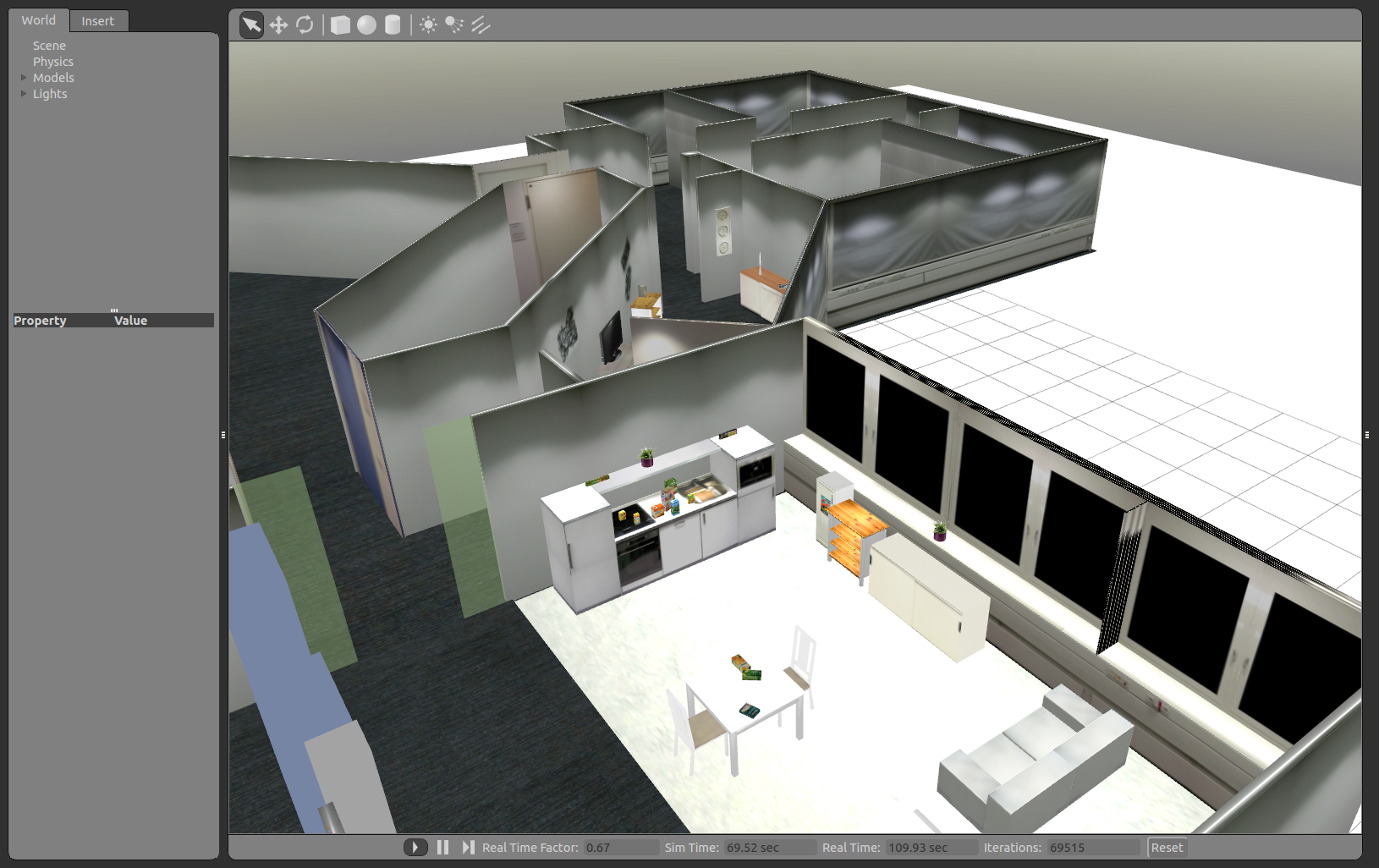Step the simulation forward once
Screen dimensions: 1379x868
tap(468, 847)
